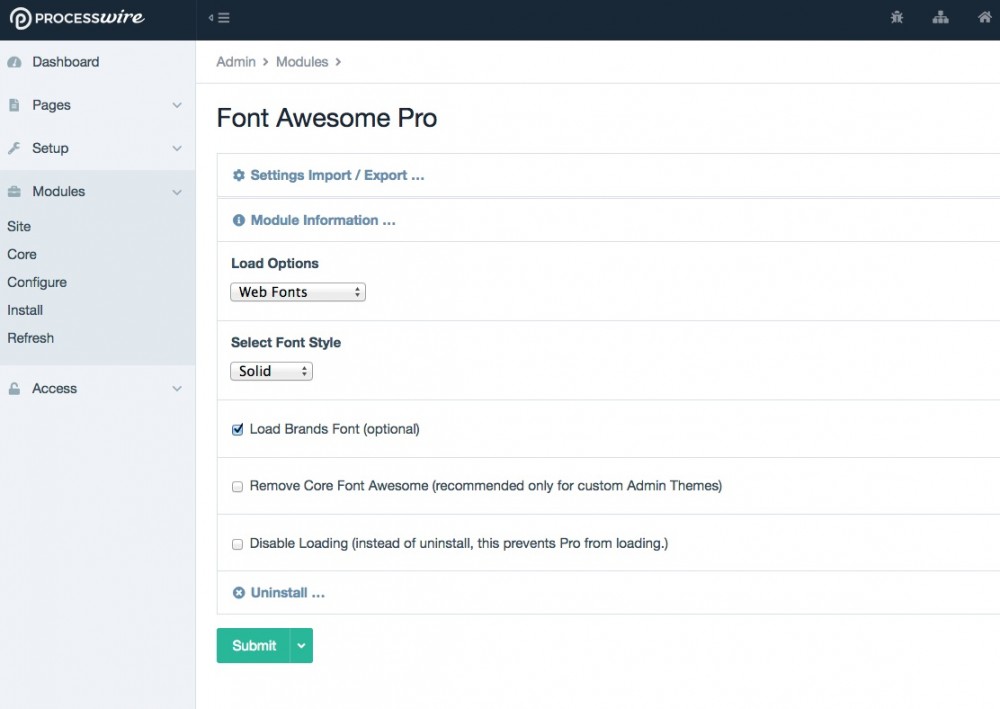Open the Select Font Style dropdown
Viewport: 1000px width, 709px height.
coord(271,371)
